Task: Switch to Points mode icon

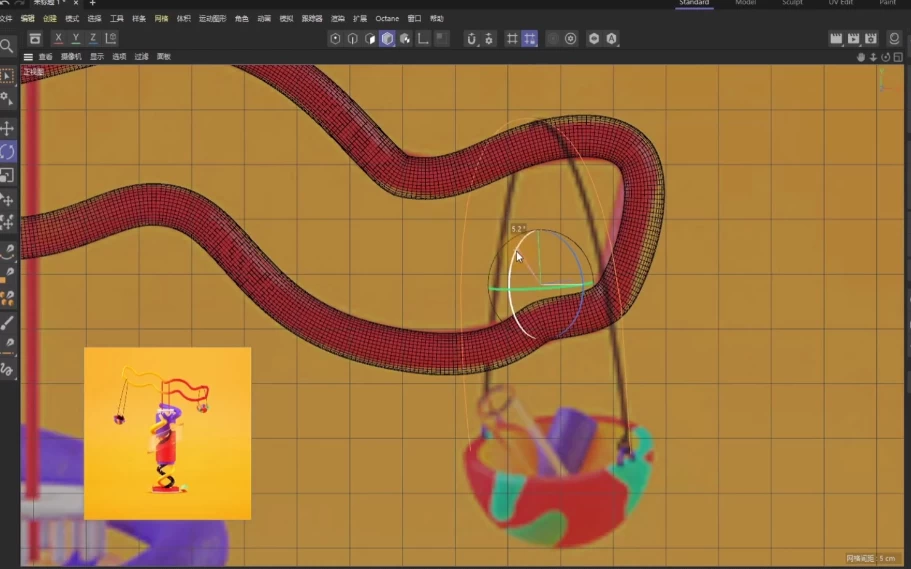Action: tap(335, 39)
